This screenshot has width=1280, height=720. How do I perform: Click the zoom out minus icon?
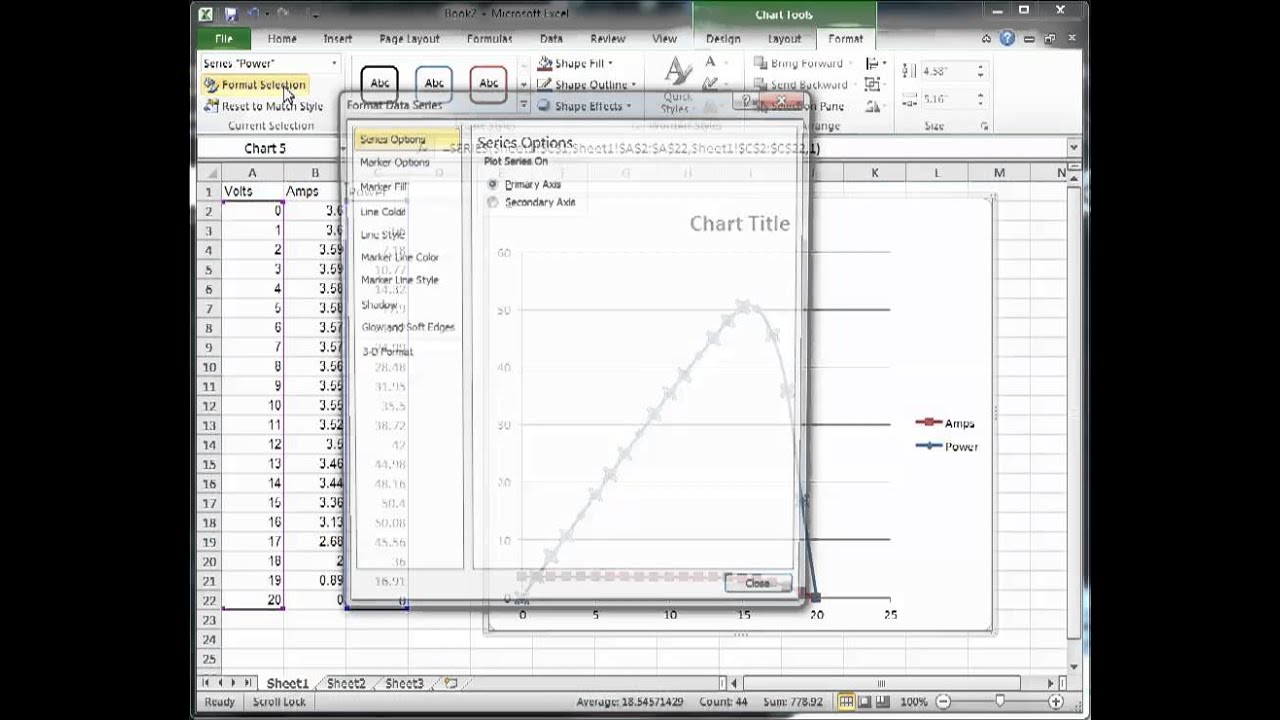pyautogui.click(x=943, y=702)
